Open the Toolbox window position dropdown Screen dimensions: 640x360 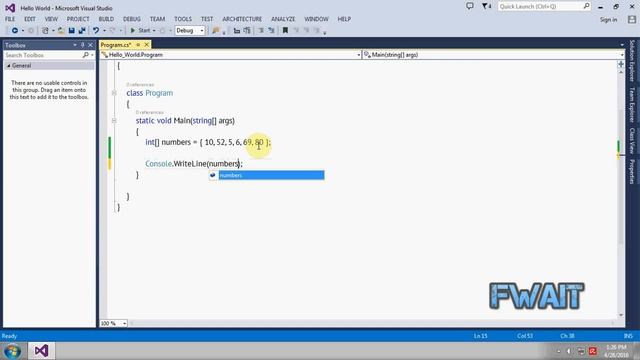pyautogui.click(x=75, y=45)
